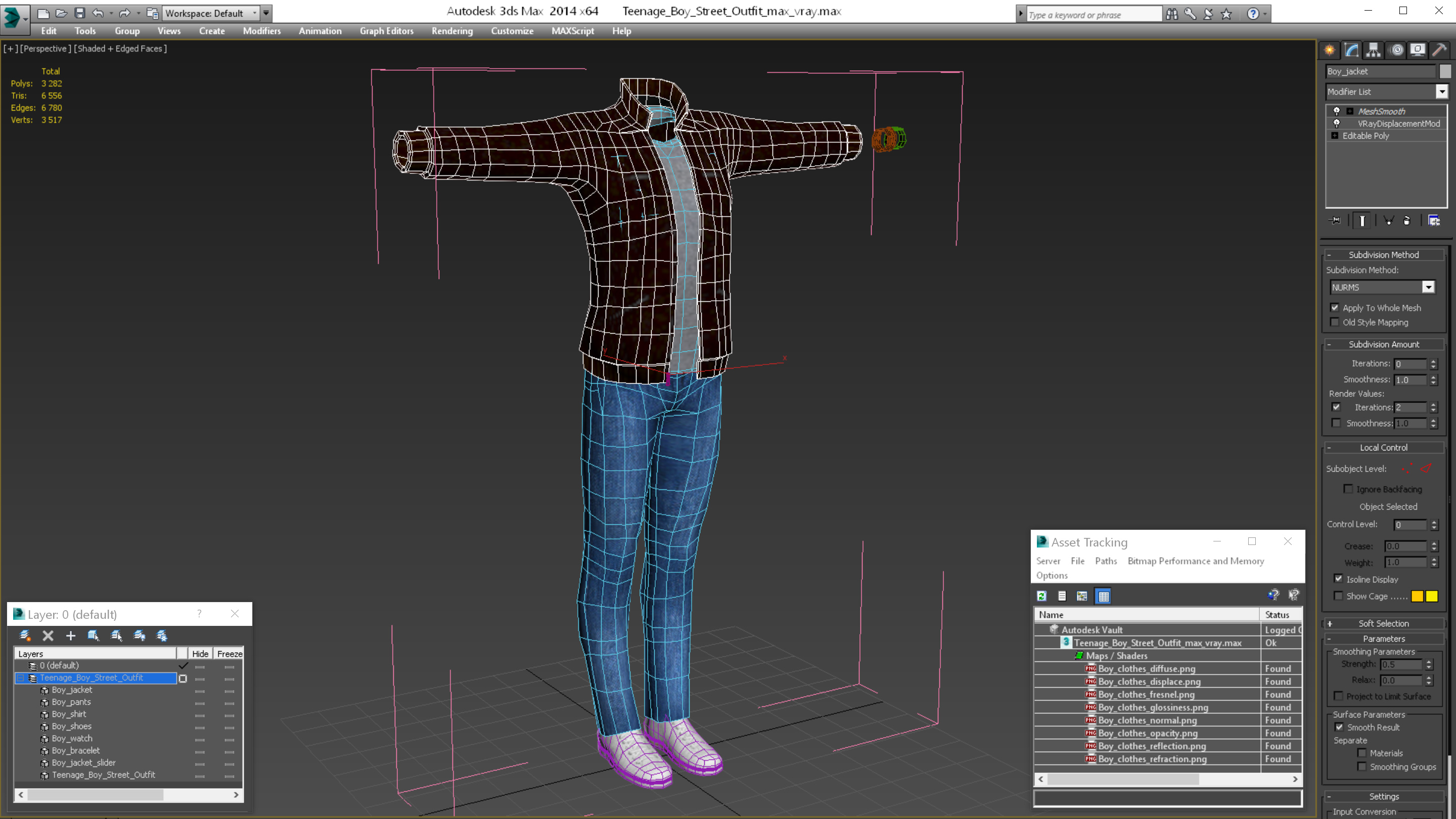Collapse the Subdivision Amount rollout
Image resolution: width=1456 pixels, height=819 pixels.
point(1384,344)
